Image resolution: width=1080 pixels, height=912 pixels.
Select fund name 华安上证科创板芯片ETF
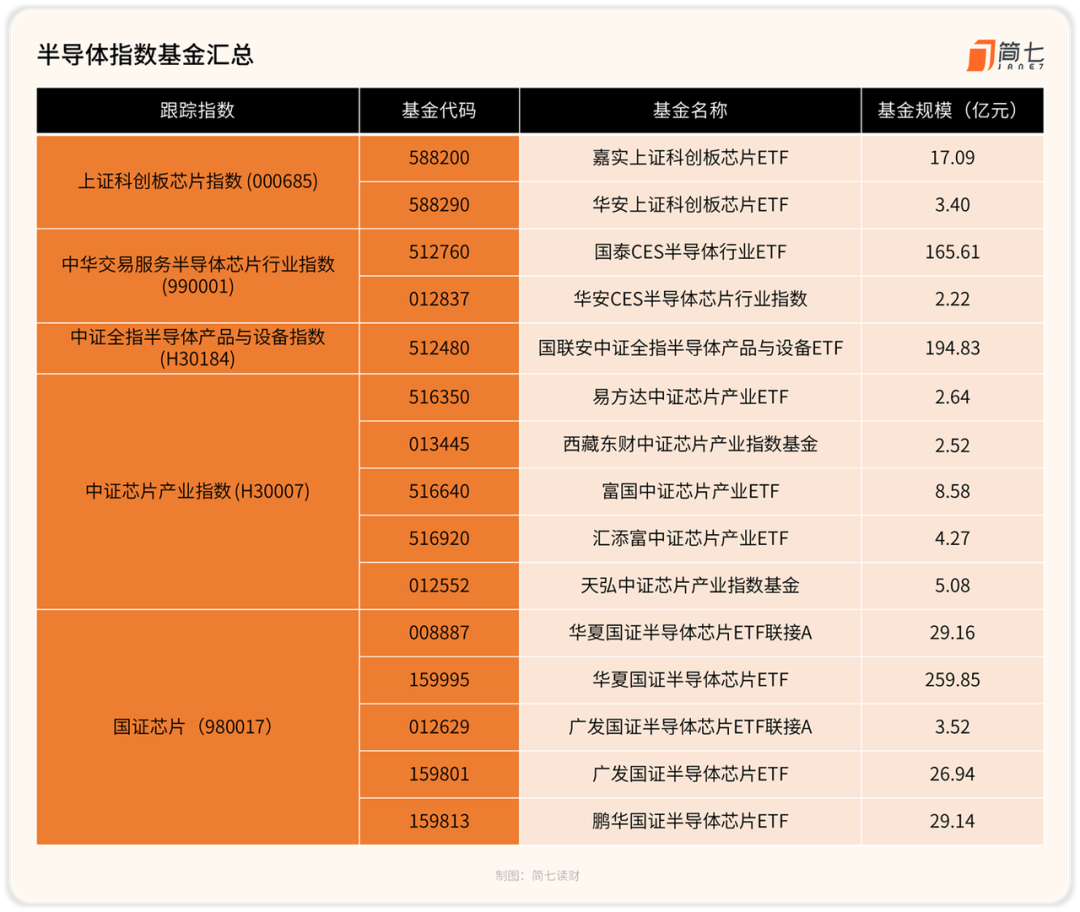[690, 205]
